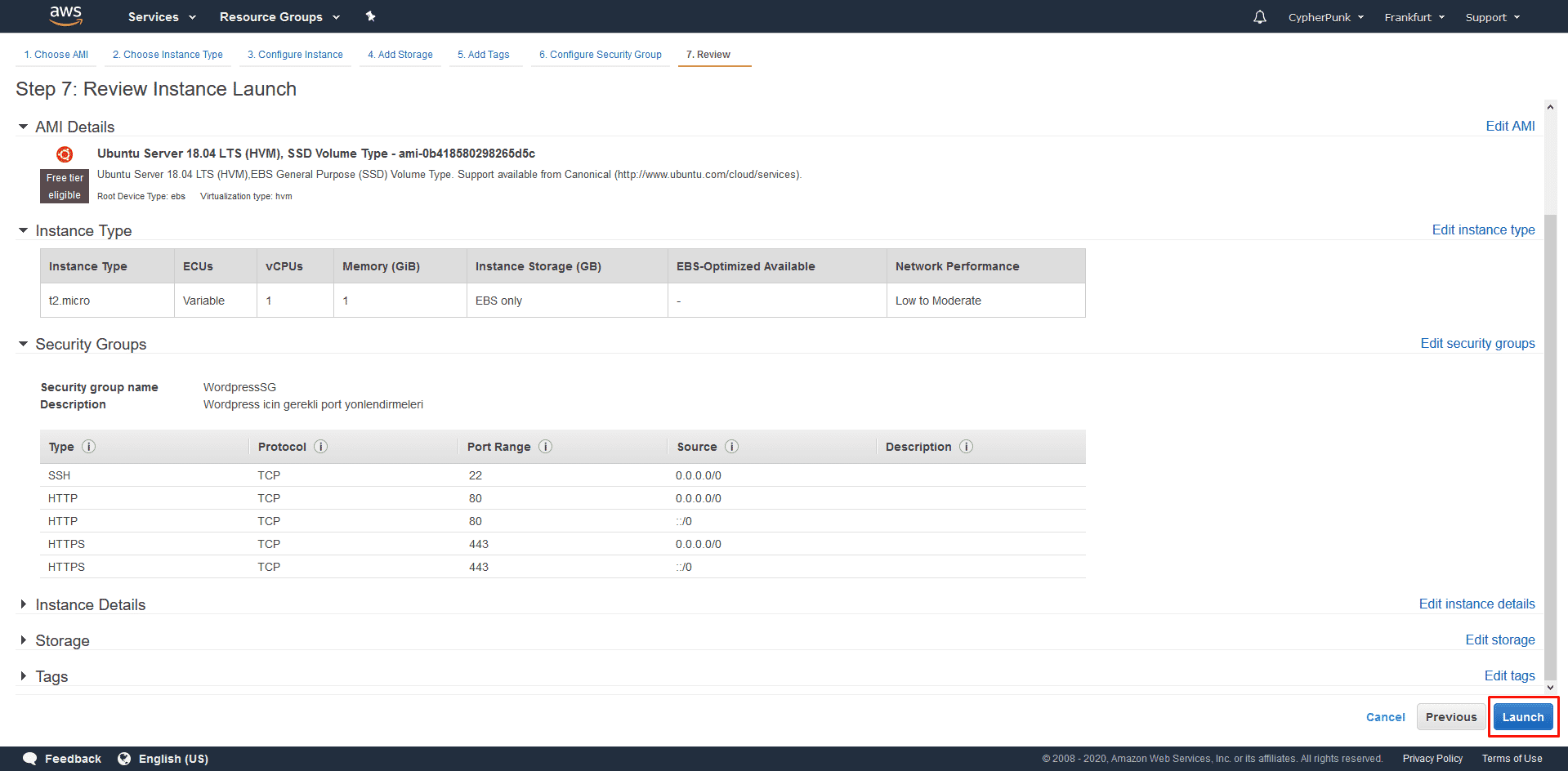Open the Services dropdown menu

pyautogui.click(x=162, y=17)
